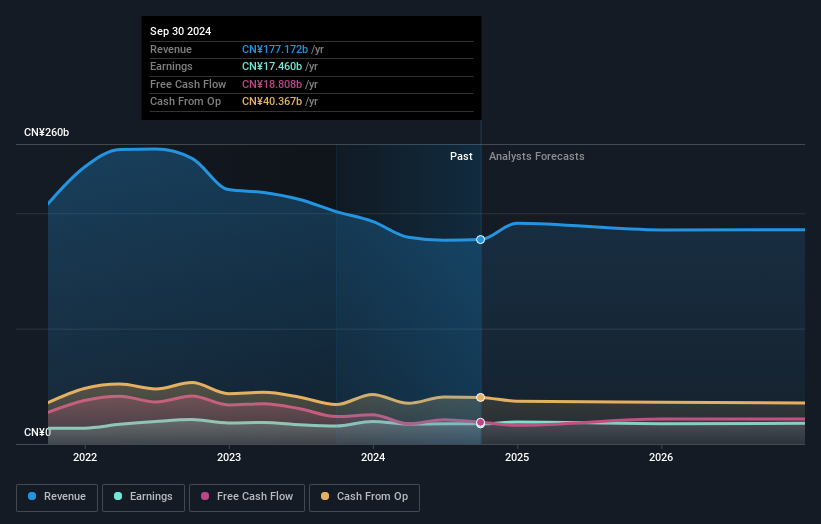Click the Free Cash Flow label in tooltip
Image resolution: width=821 pixels, height=524 pixels.
(x=188, y=84)
